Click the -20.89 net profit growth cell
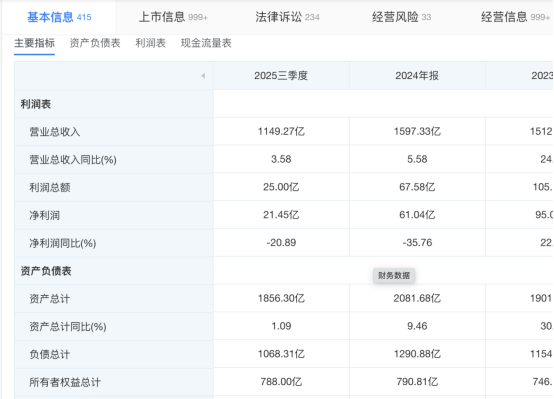This screenshot has height=399, width=554. click(x=281, y=243)
